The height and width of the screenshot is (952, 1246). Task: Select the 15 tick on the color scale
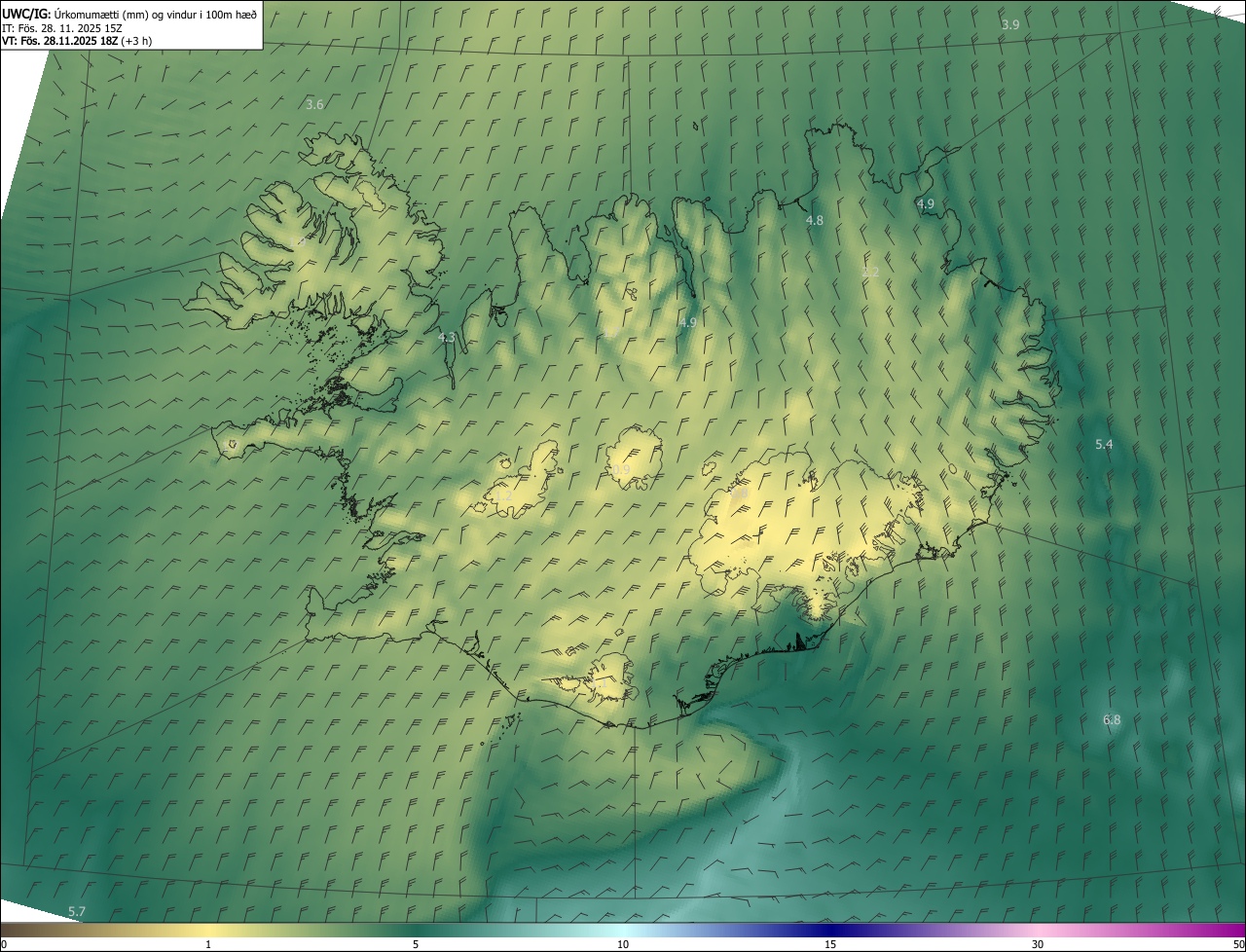830,944
